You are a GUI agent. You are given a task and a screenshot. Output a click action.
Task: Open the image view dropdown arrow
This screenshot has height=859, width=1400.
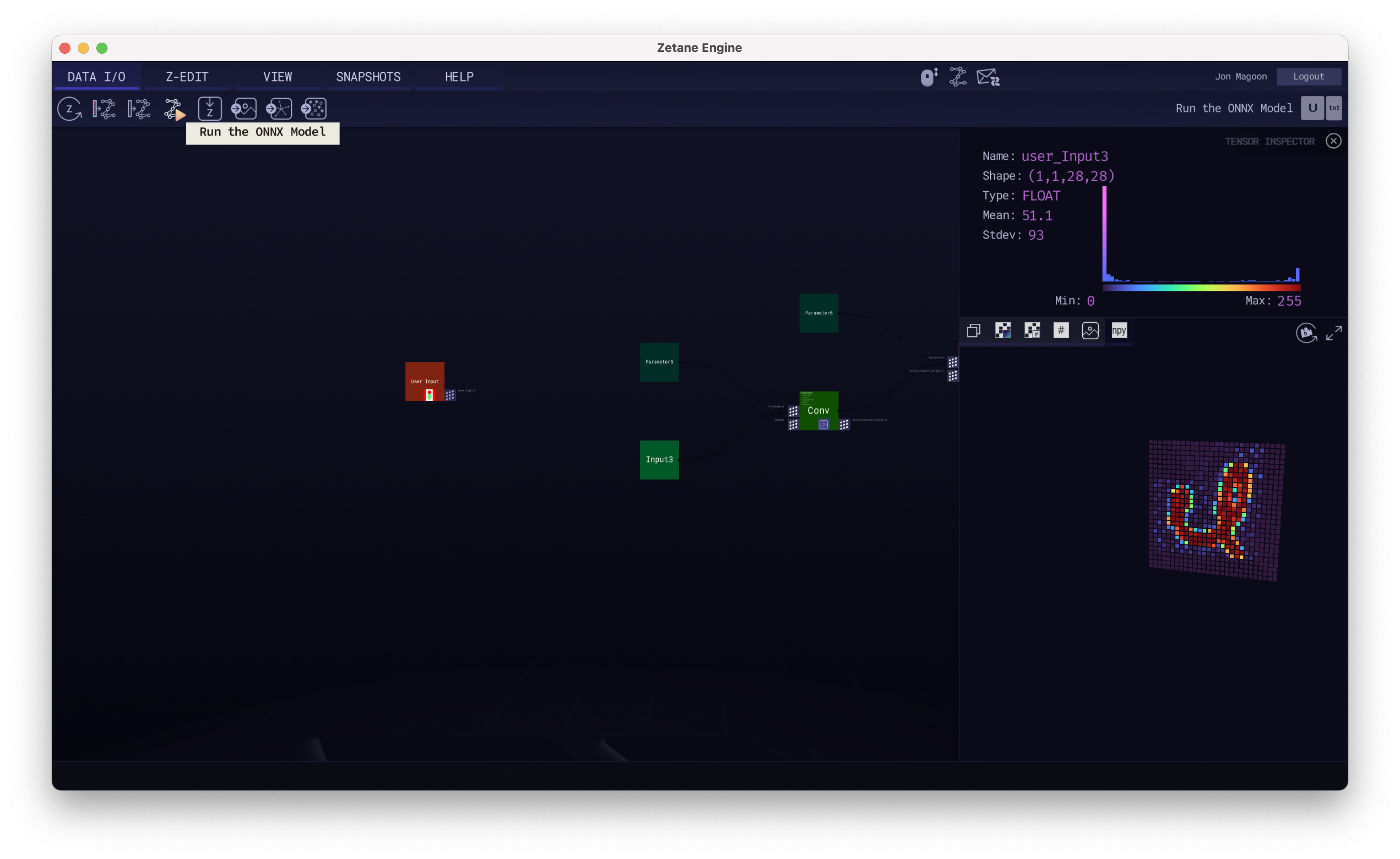[1101, 331]
